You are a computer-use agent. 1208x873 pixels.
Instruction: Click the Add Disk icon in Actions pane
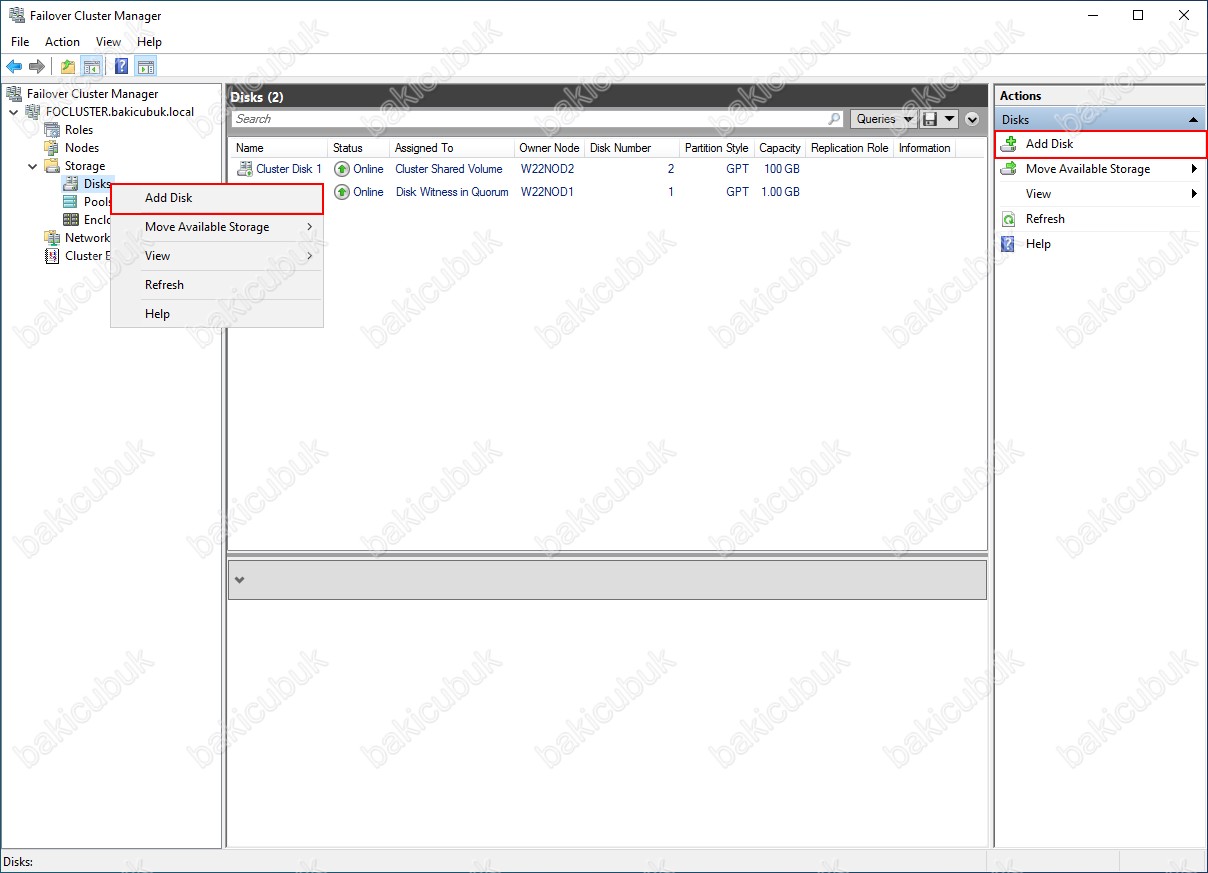coord(1009,144)
